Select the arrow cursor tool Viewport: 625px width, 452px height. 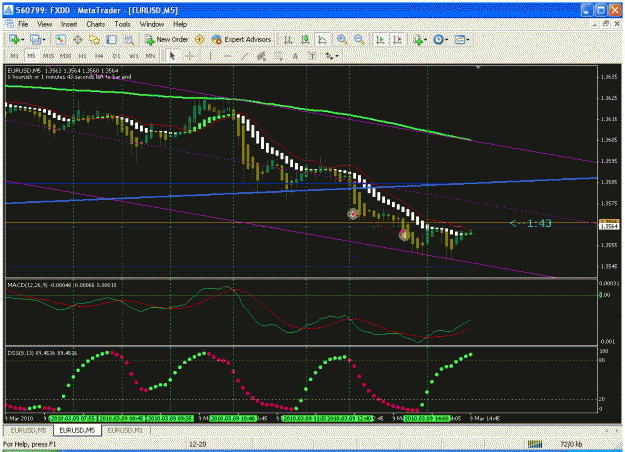(x=172, y=56)
